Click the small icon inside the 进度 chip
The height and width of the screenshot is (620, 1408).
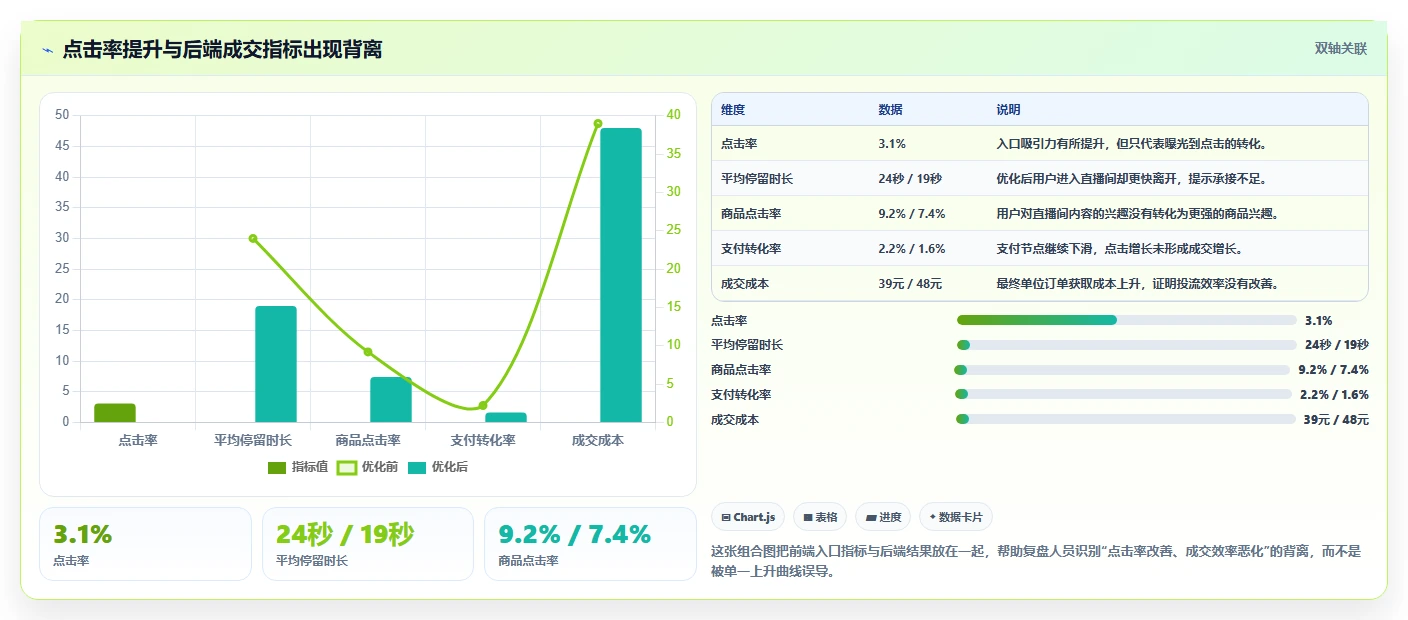tap(871, 518)
